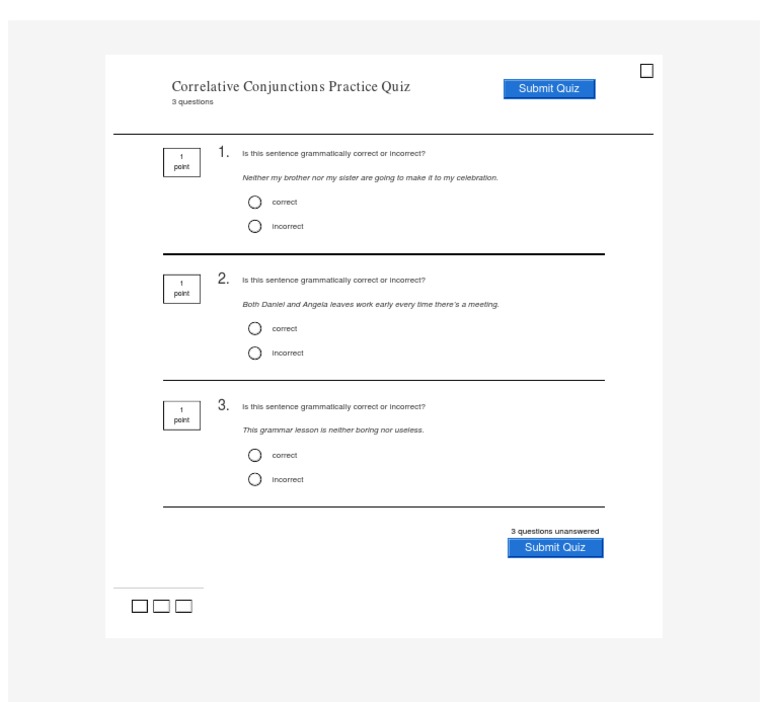
Task: Click the 1 point box for question 1
Action: [182, 162]
